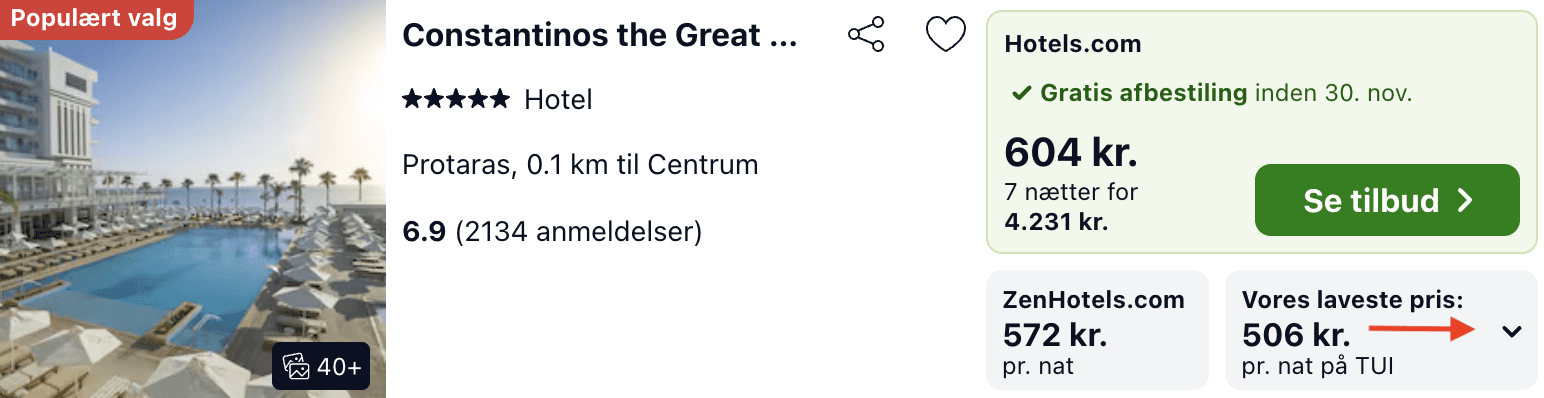The height and width of the screenshot is (398, 1544).
Task: Click the 6.9 rating score
Action: 424,232
